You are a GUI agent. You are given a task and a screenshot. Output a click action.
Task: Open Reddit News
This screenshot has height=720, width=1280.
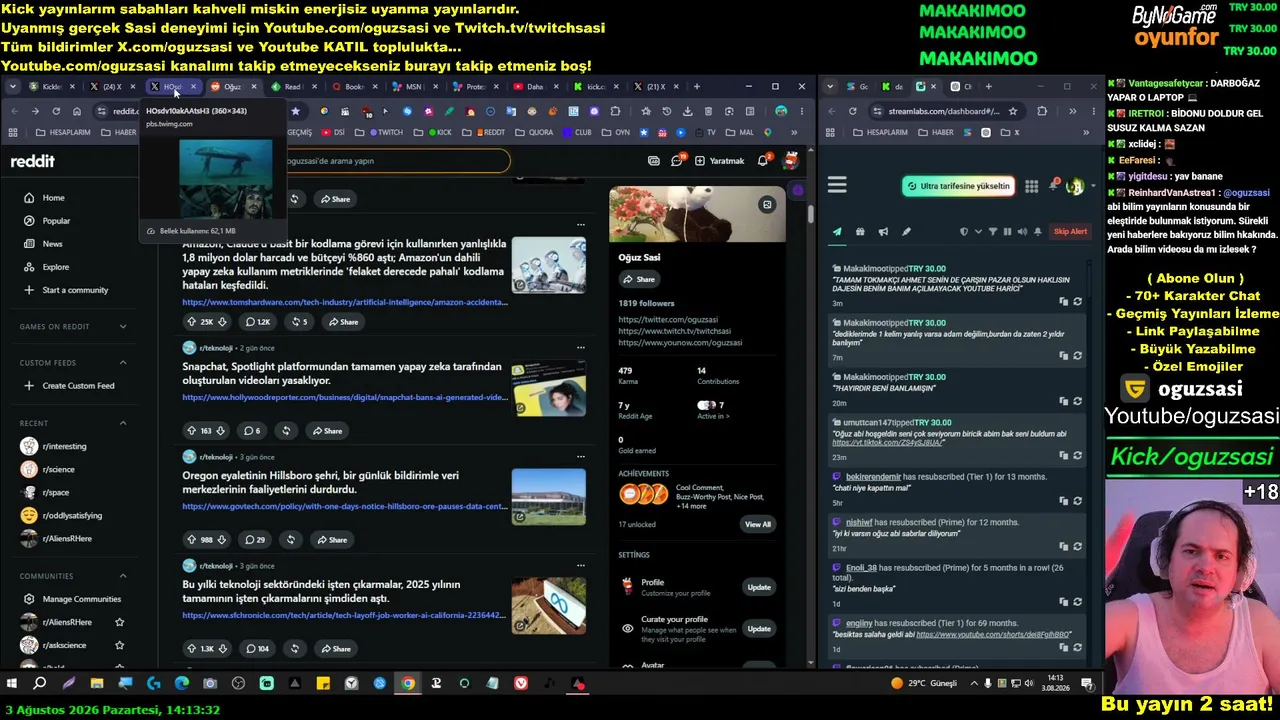click(52, 244)
